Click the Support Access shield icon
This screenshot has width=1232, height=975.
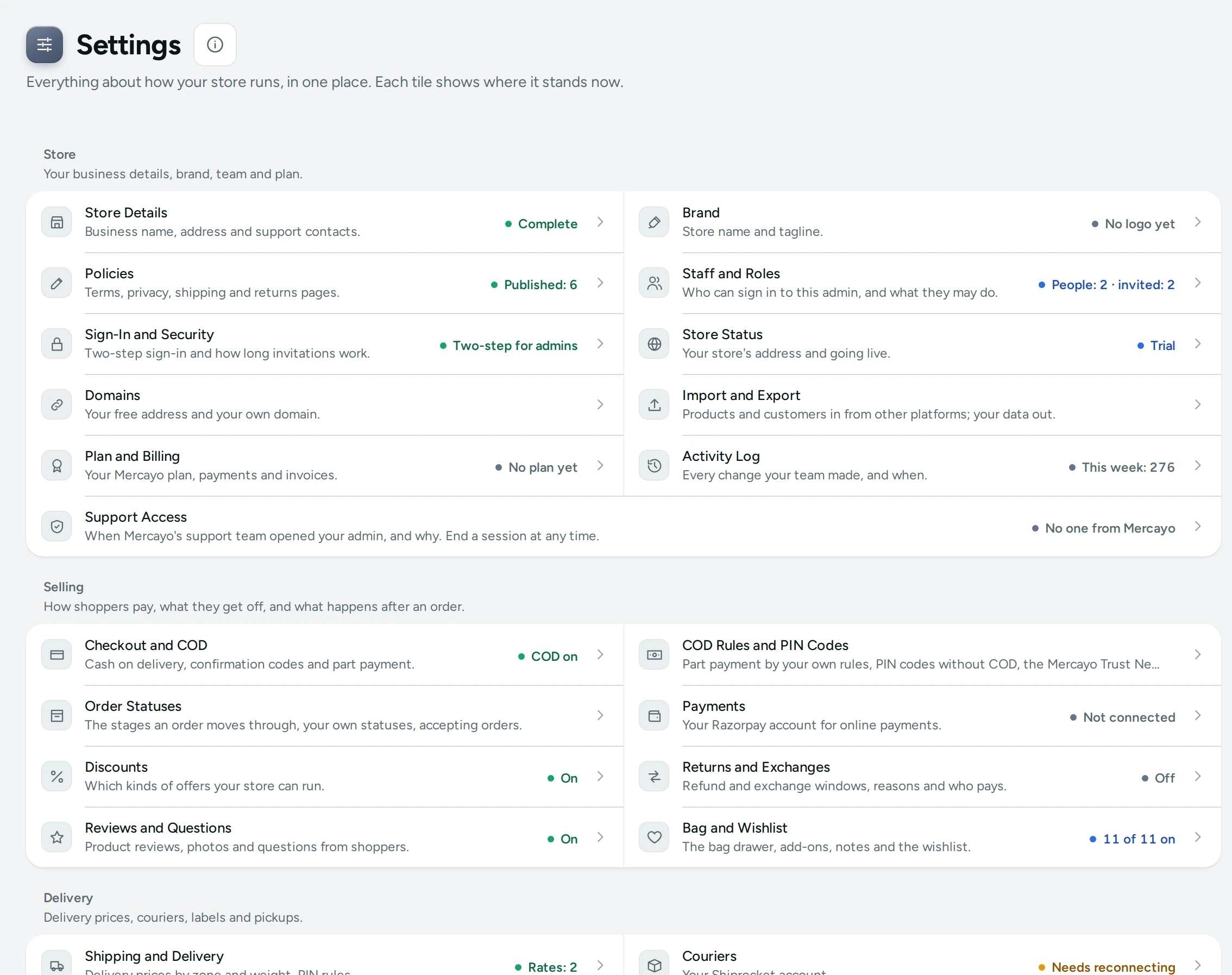[56, 526]
